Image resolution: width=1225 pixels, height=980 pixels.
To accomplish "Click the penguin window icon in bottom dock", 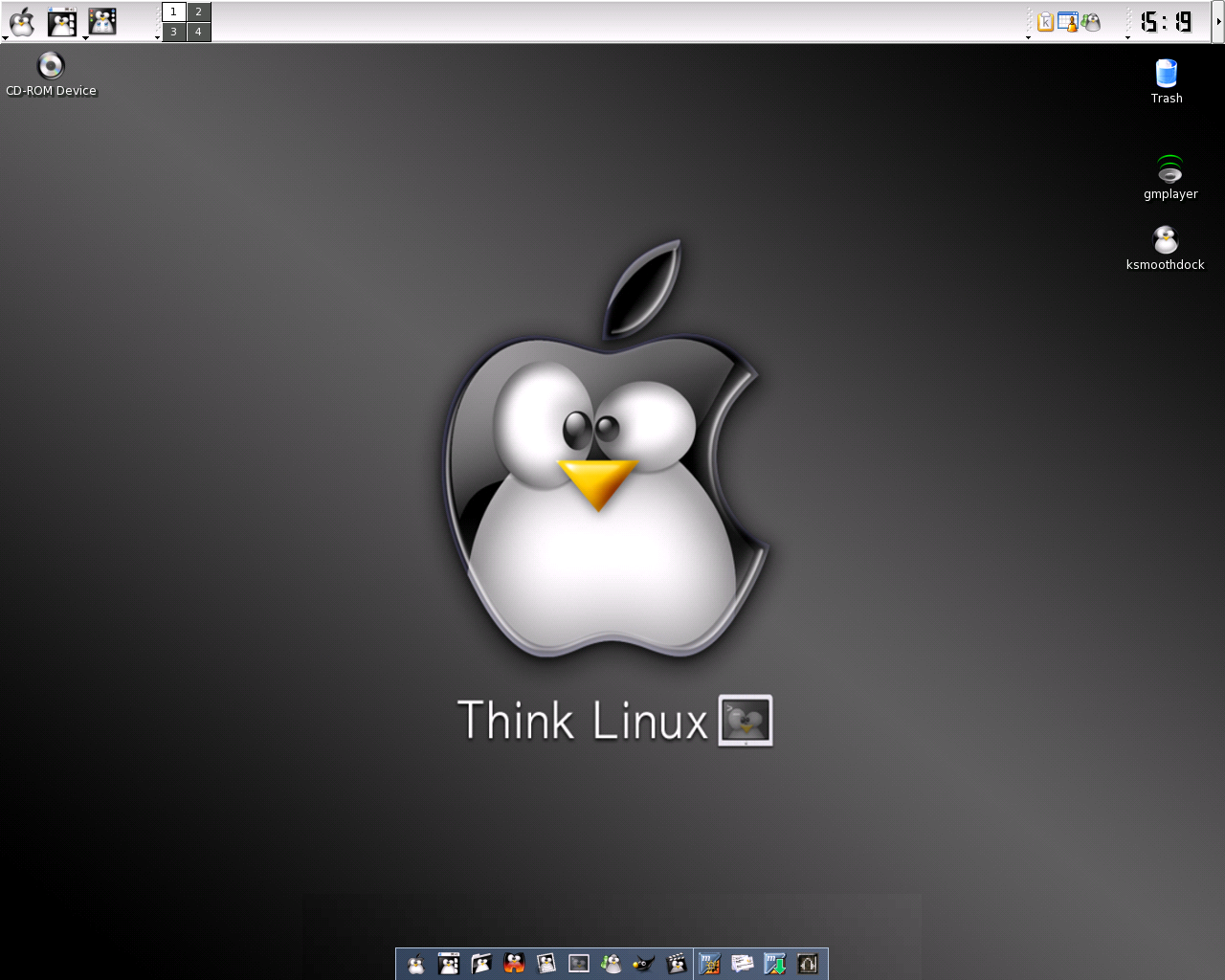I will click(449, 964).
